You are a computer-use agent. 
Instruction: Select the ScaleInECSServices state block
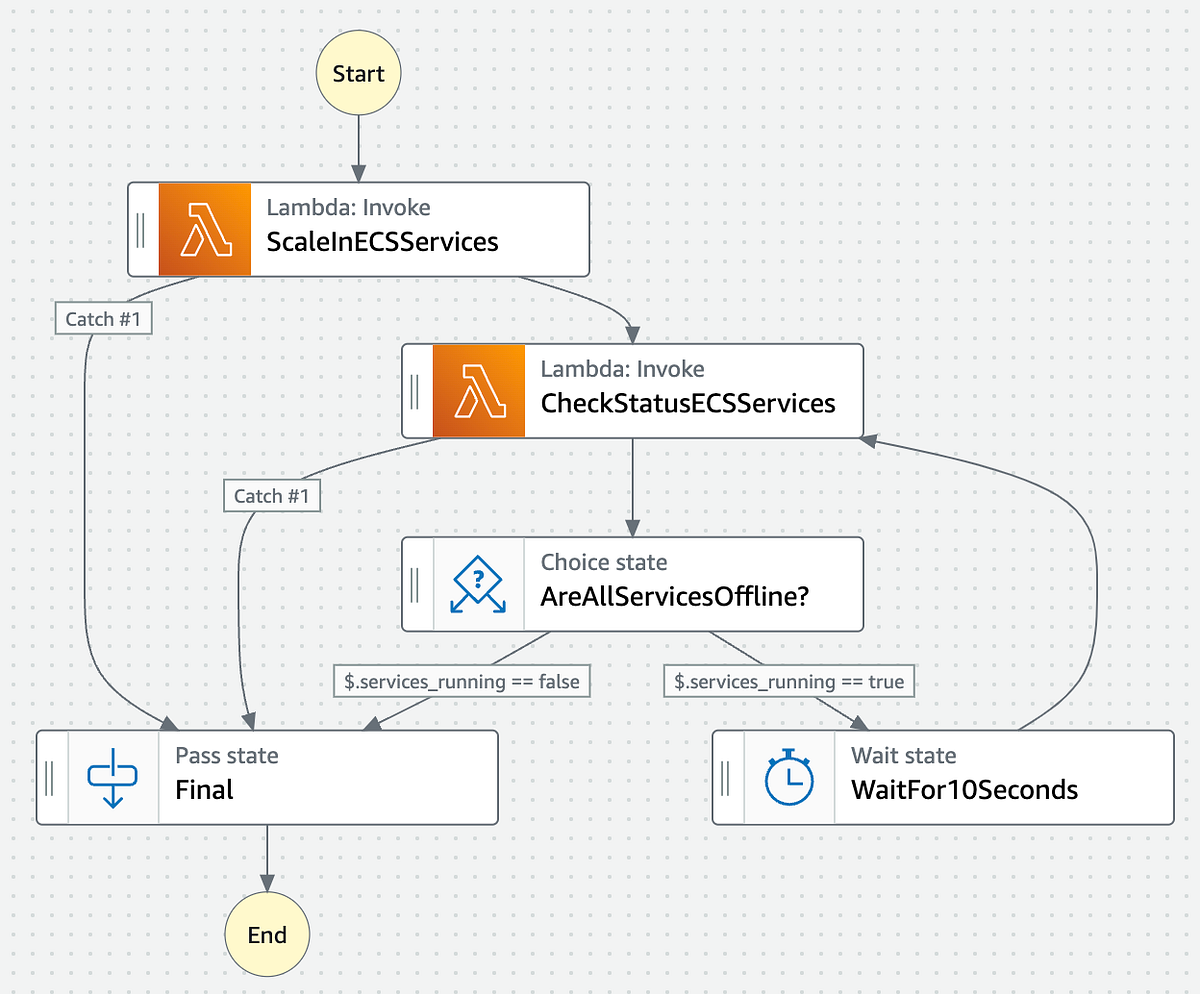(x=400, y=228)
